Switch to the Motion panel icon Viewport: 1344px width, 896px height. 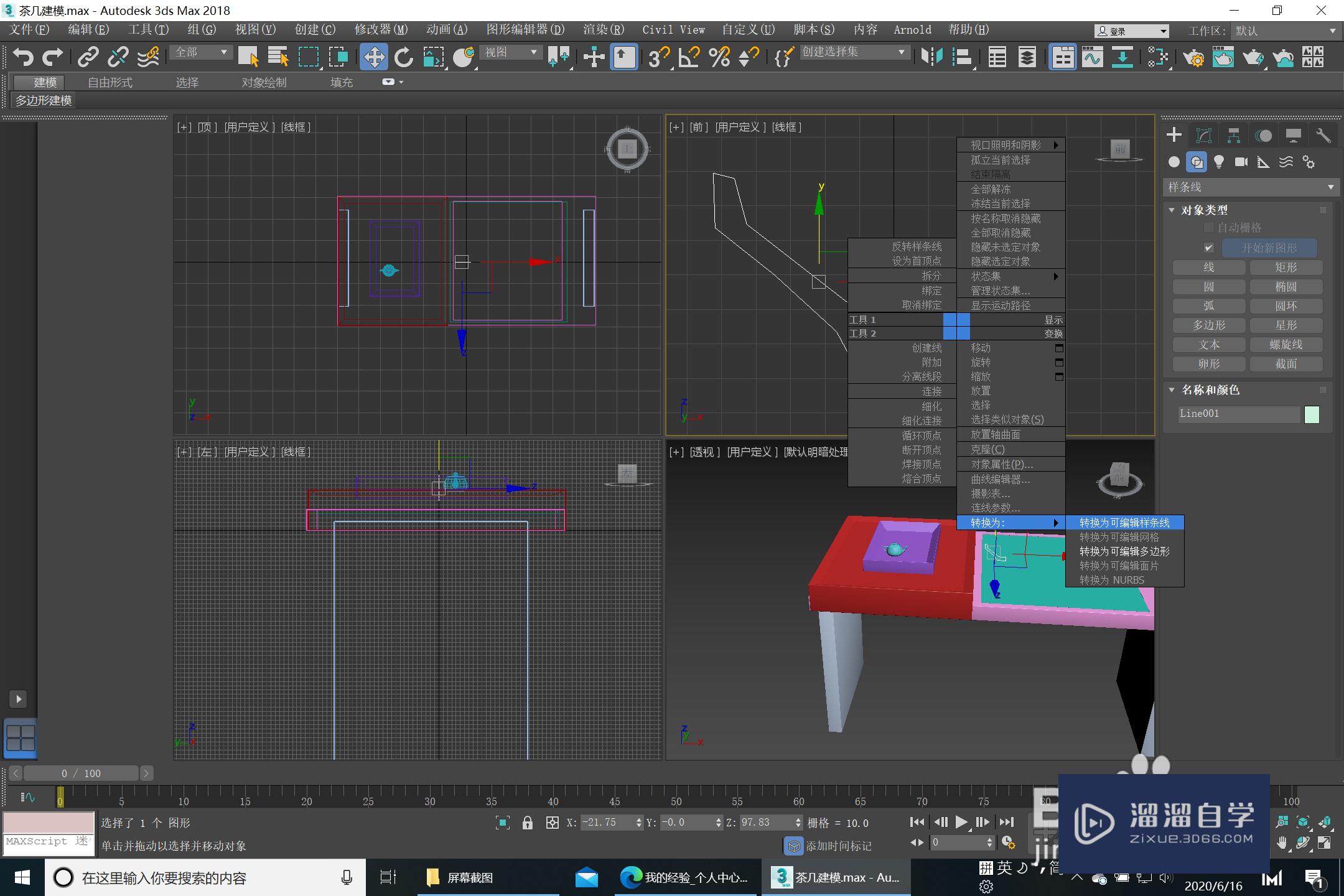pos(1263,135)
